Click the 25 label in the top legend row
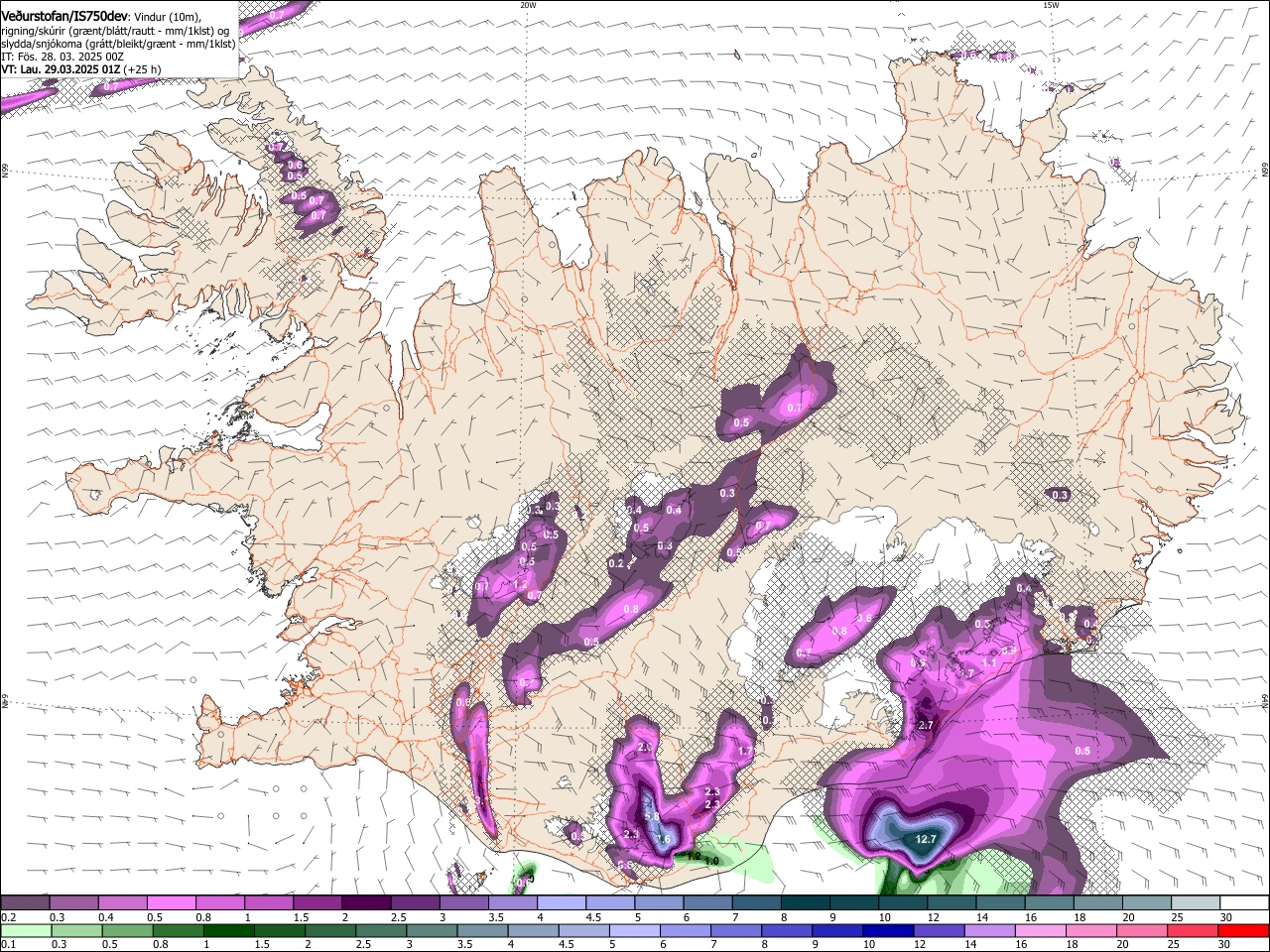The width and height of the screenshot is (1270, 952). tap(1177, 917)
